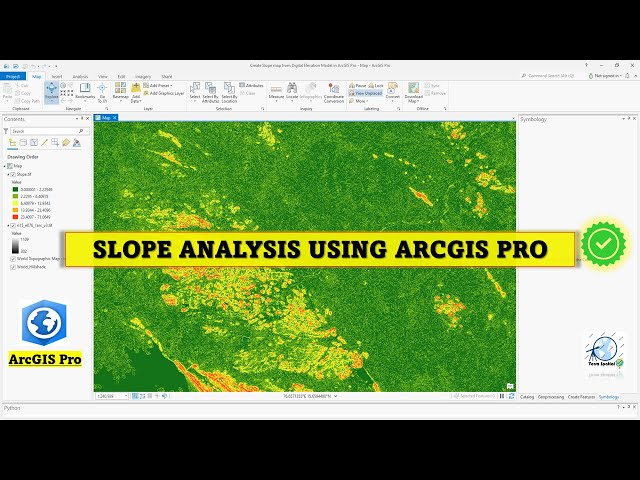640x480 pixels.
Task: Toggle World_Hillshade layer checkbox
Action: (13, 267)
